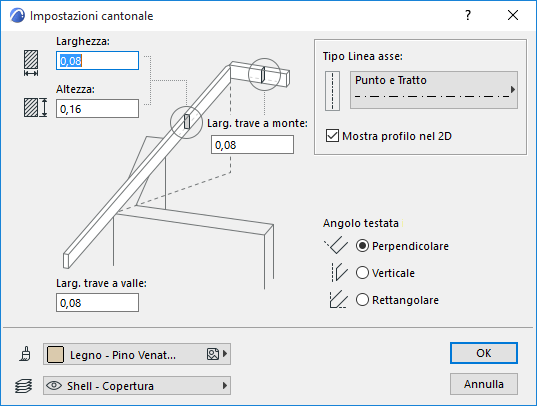Click the Angolo testata label
The width and height of the screenshot is (537, 406).
coord(361,223)
